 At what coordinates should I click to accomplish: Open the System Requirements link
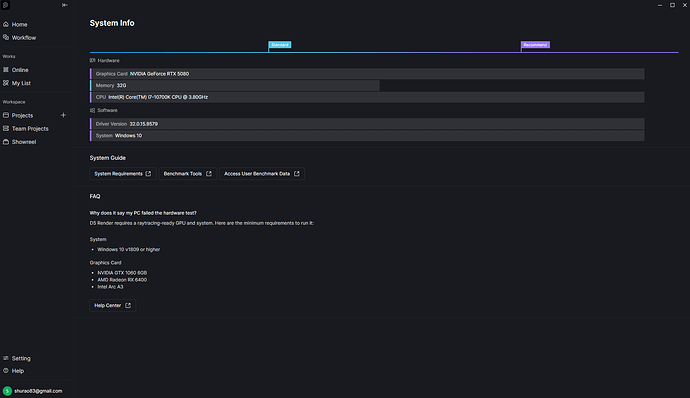[x=123, y=174]
